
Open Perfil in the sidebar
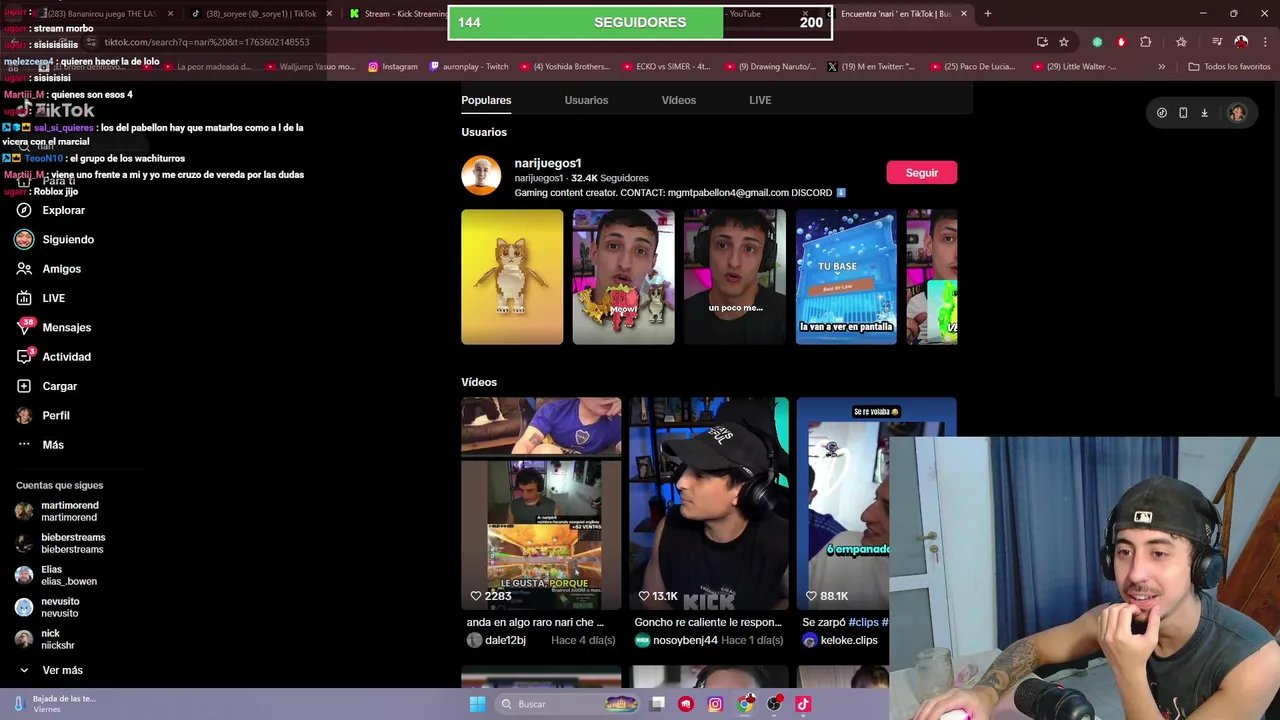pos(43,416)
